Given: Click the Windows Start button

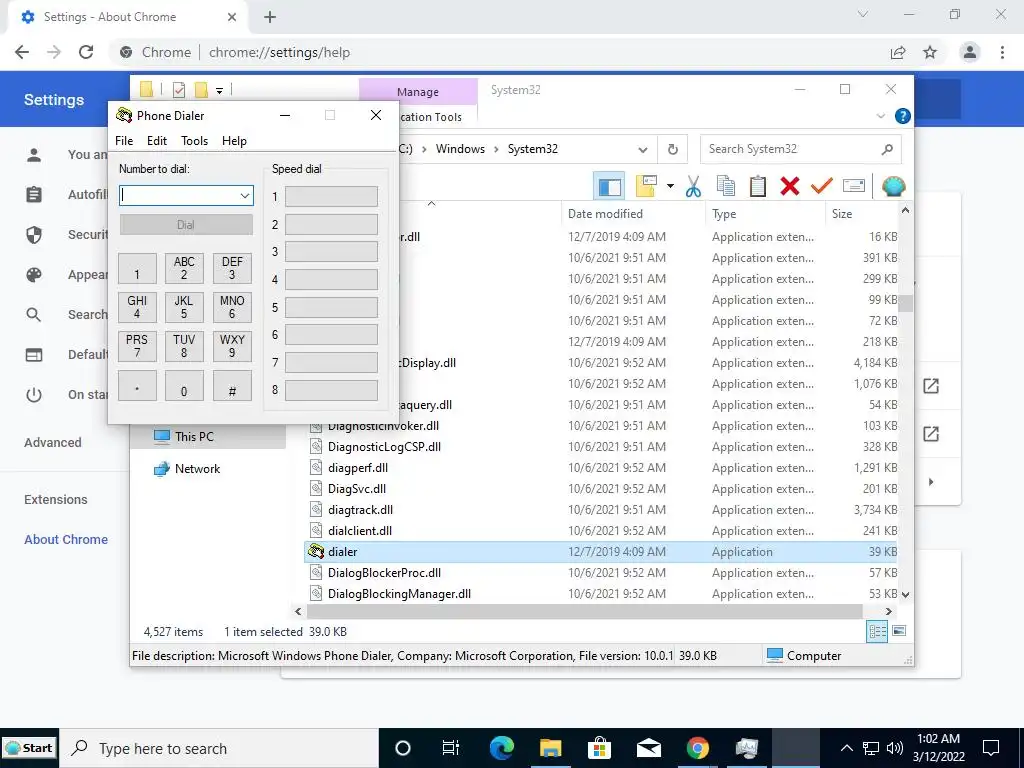Looking at the screenshot, I should tap(29, 748).
